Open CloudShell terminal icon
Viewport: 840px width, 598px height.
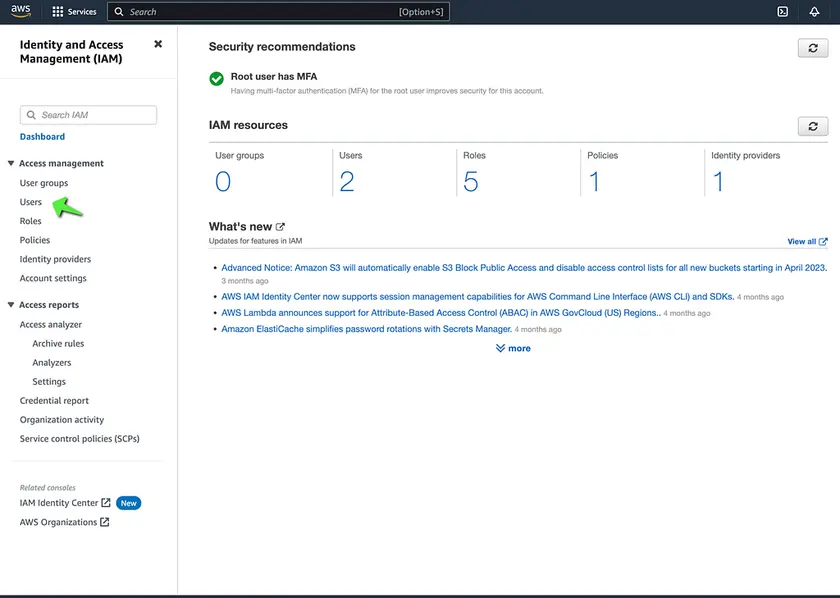click(x=783, y=12)
